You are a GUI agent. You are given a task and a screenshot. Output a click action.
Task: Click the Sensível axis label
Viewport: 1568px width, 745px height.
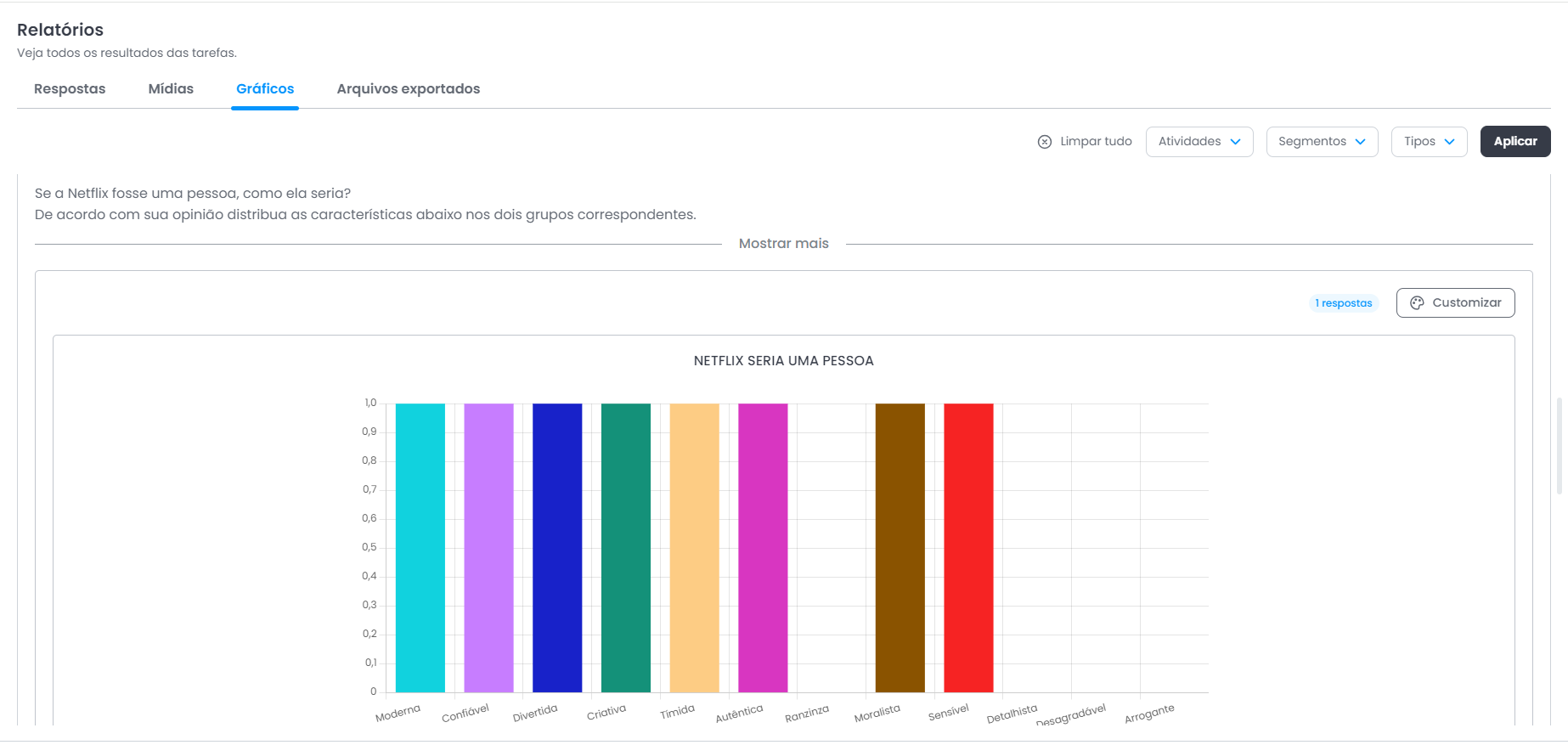point(948,713)
